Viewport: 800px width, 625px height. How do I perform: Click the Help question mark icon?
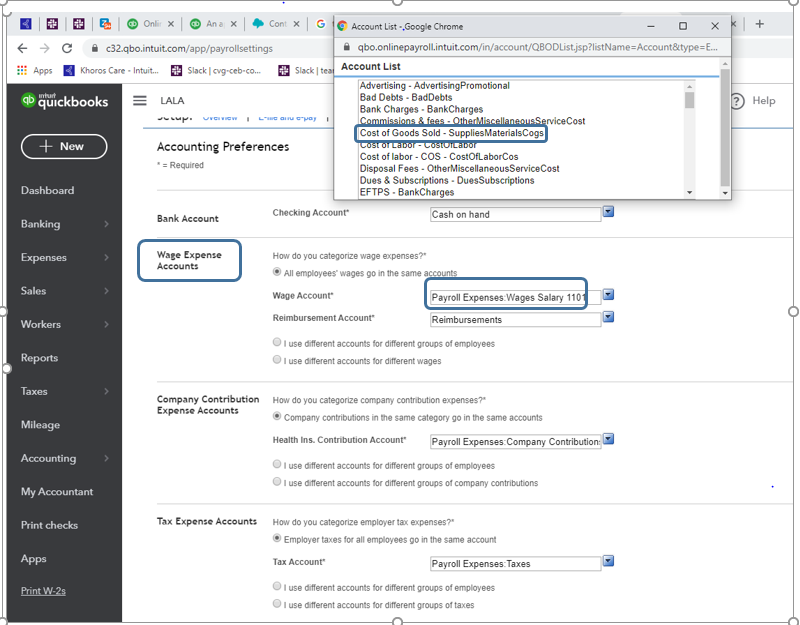point(738,100)
